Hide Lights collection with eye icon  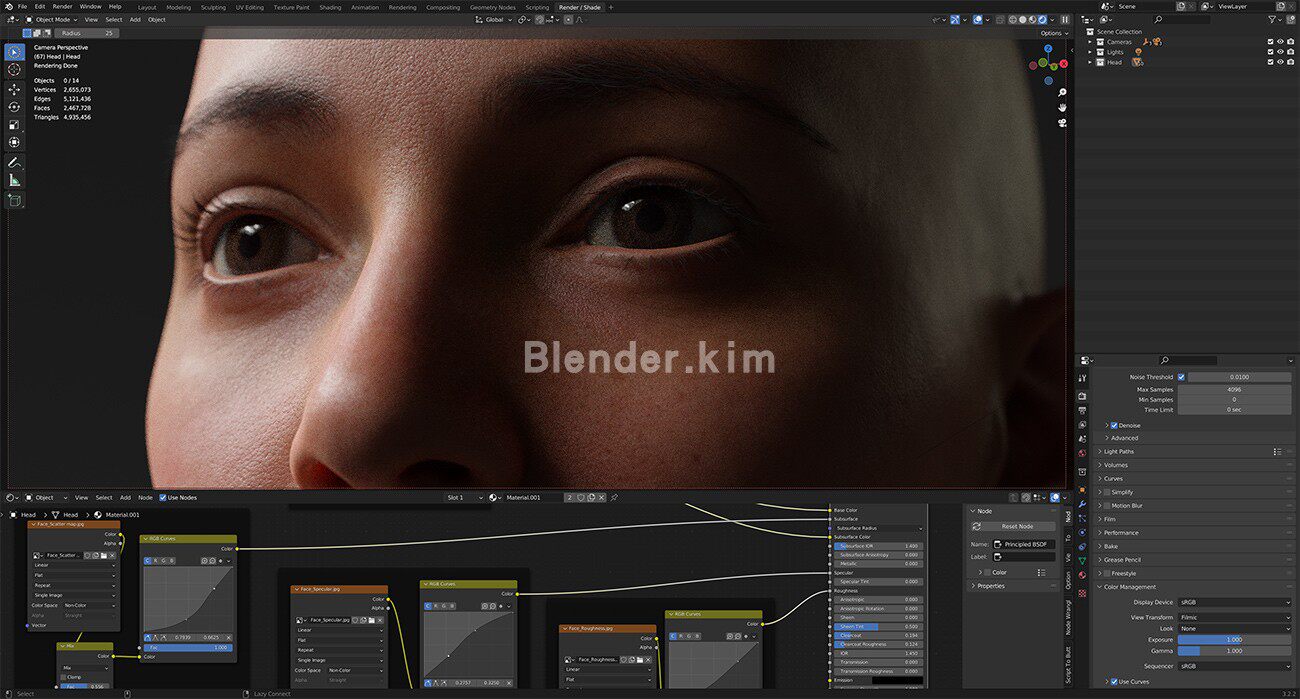1281,52
